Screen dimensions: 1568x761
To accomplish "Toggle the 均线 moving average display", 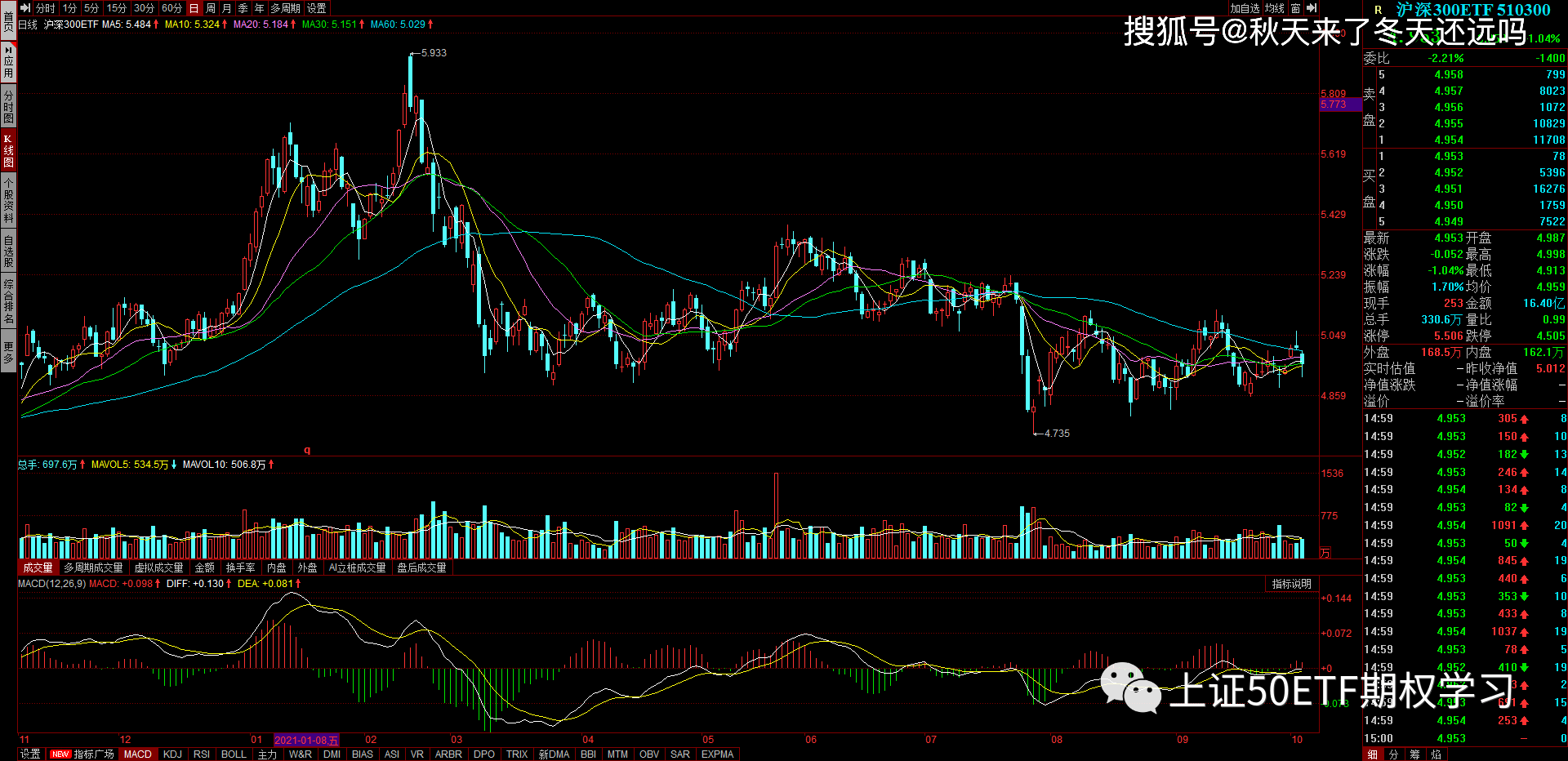I will click(1275, 8).
